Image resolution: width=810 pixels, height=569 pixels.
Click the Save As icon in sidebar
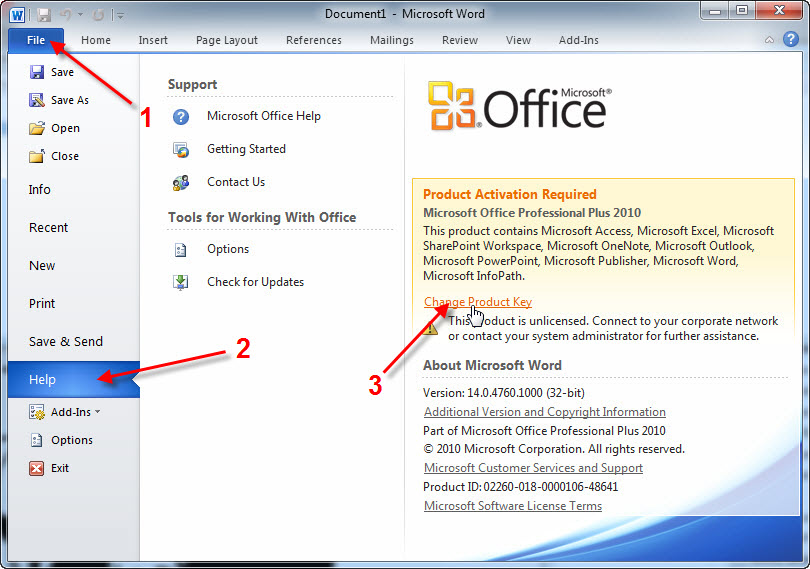click(37, 100)
